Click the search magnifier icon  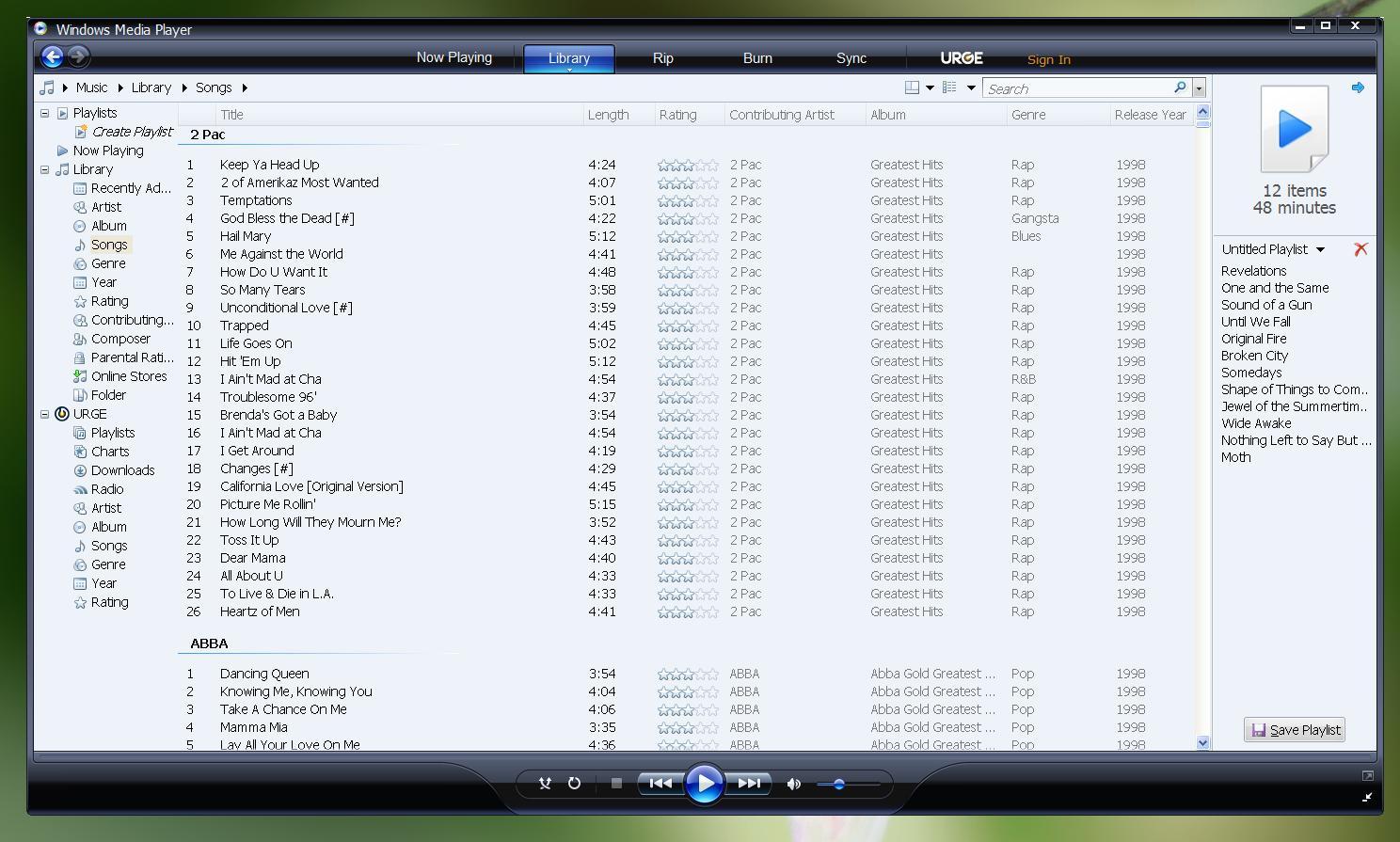coord(1180,87)
